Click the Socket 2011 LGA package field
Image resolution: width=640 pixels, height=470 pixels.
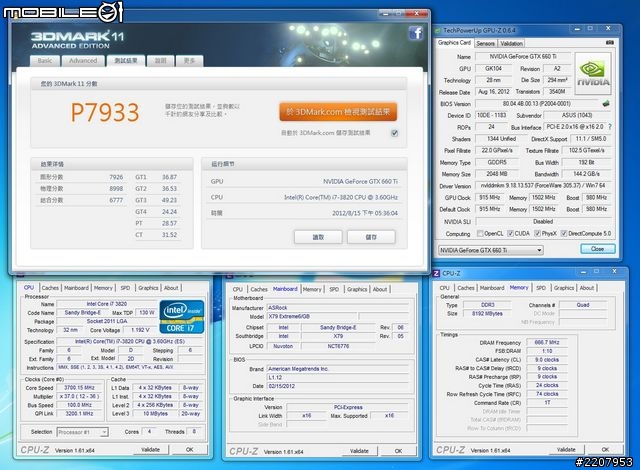[107, 321]
